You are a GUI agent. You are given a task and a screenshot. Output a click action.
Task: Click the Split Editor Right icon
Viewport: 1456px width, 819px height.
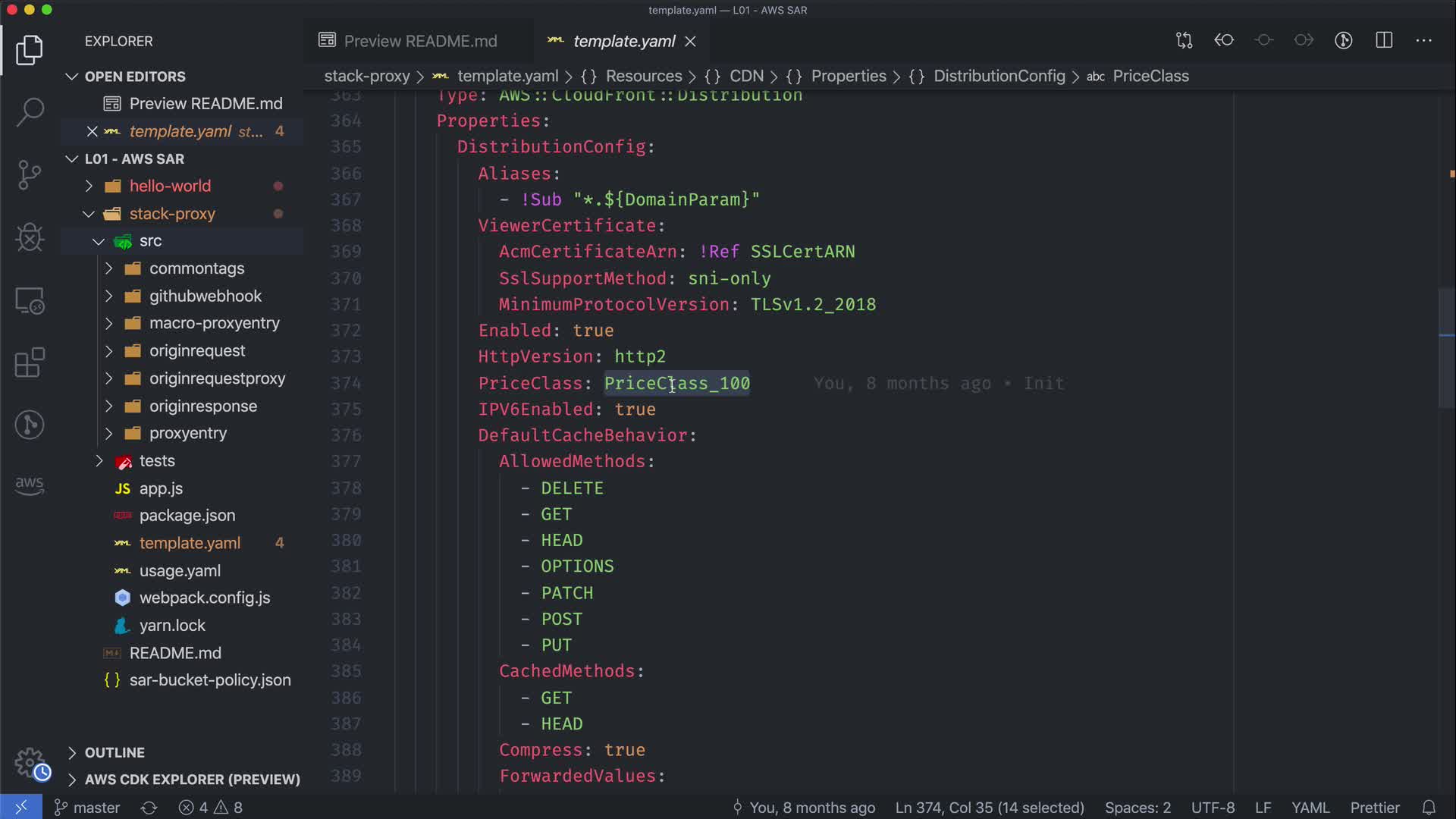(x=1384, y=40)
